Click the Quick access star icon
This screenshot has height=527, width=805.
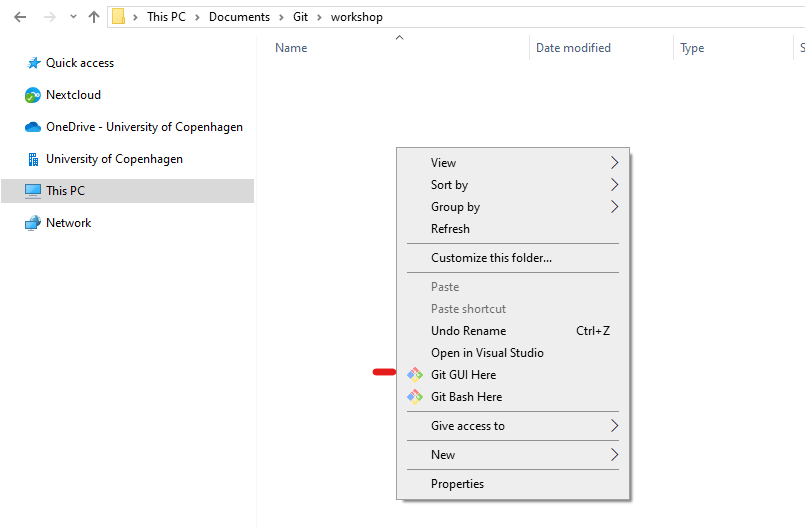33,63
